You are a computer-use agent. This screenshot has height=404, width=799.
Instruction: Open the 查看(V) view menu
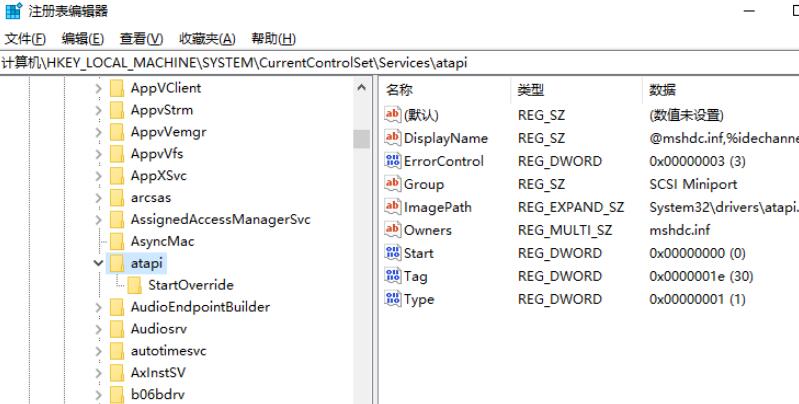tap(139, 39)
